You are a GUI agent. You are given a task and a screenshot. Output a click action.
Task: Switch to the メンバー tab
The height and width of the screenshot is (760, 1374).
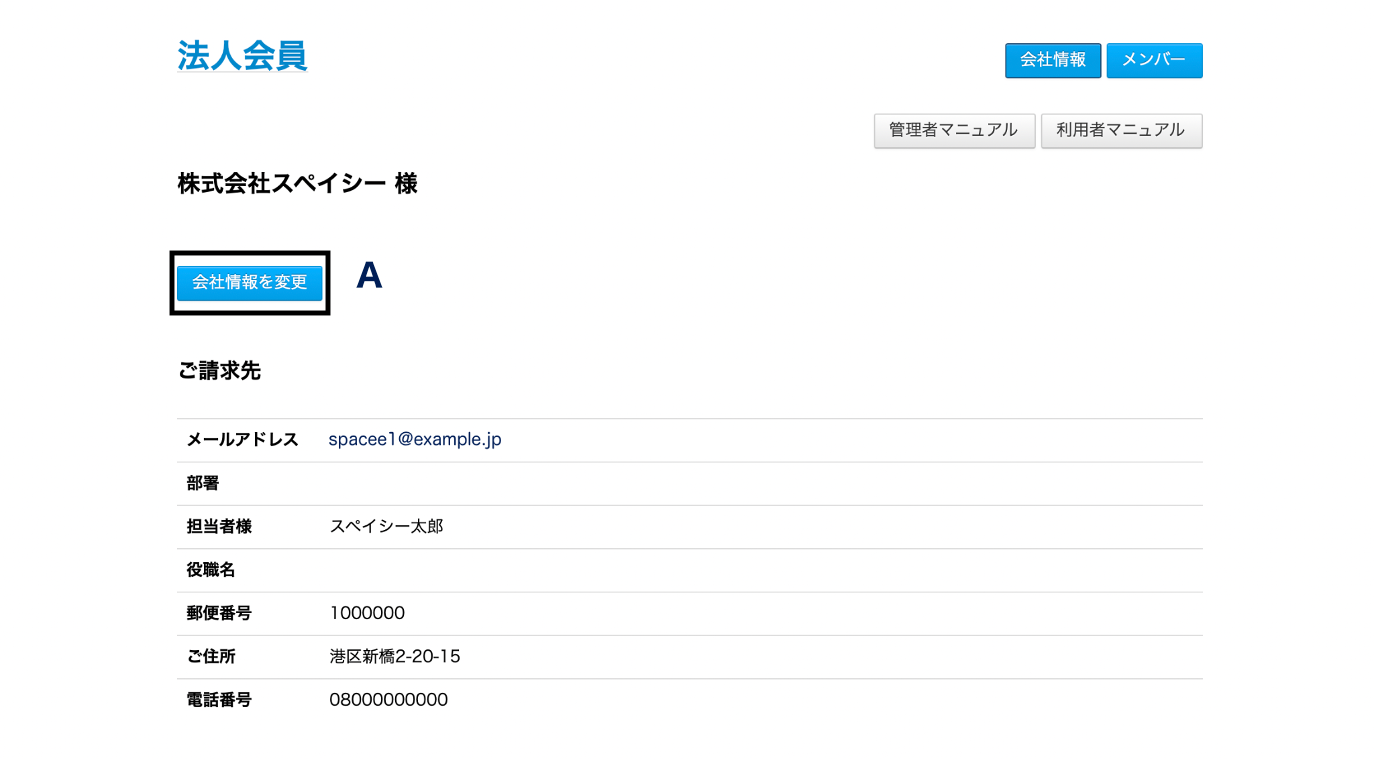coord(1154,60)
